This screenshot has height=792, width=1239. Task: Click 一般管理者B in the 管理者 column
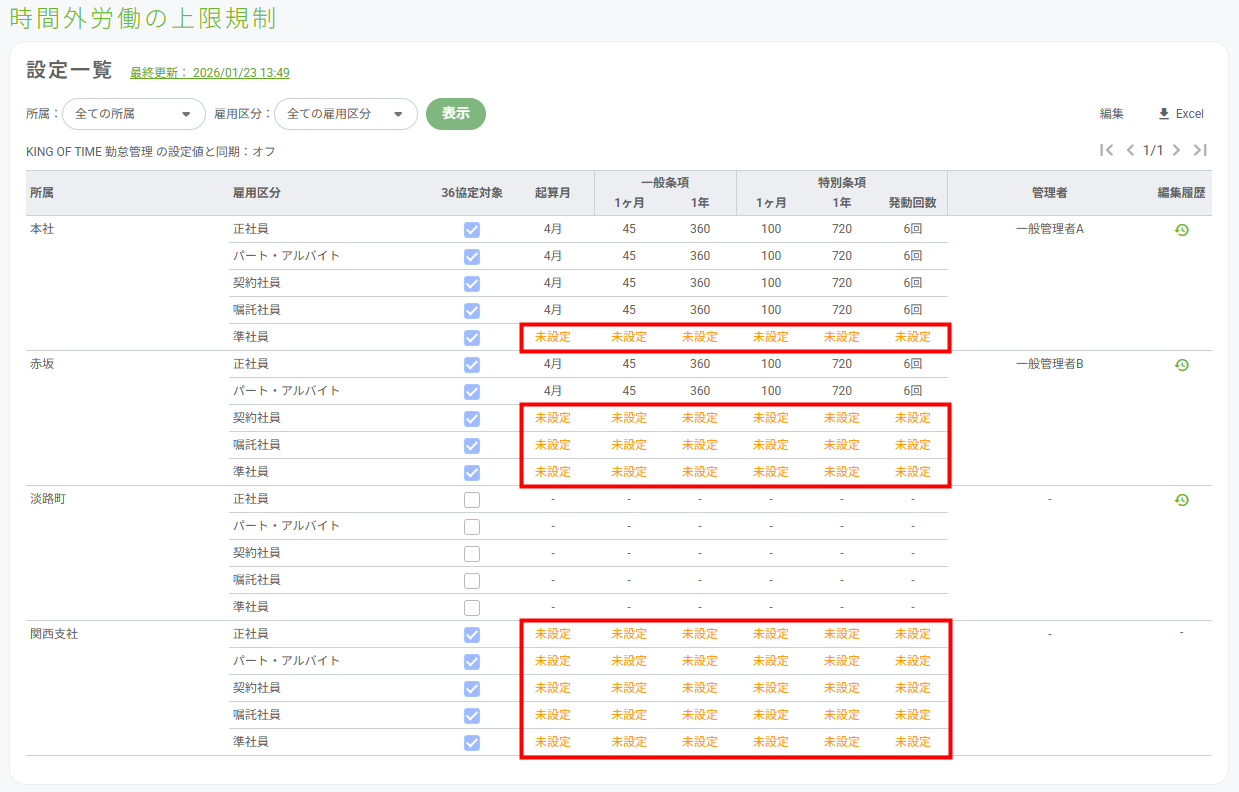click(x=1050, y=364)
